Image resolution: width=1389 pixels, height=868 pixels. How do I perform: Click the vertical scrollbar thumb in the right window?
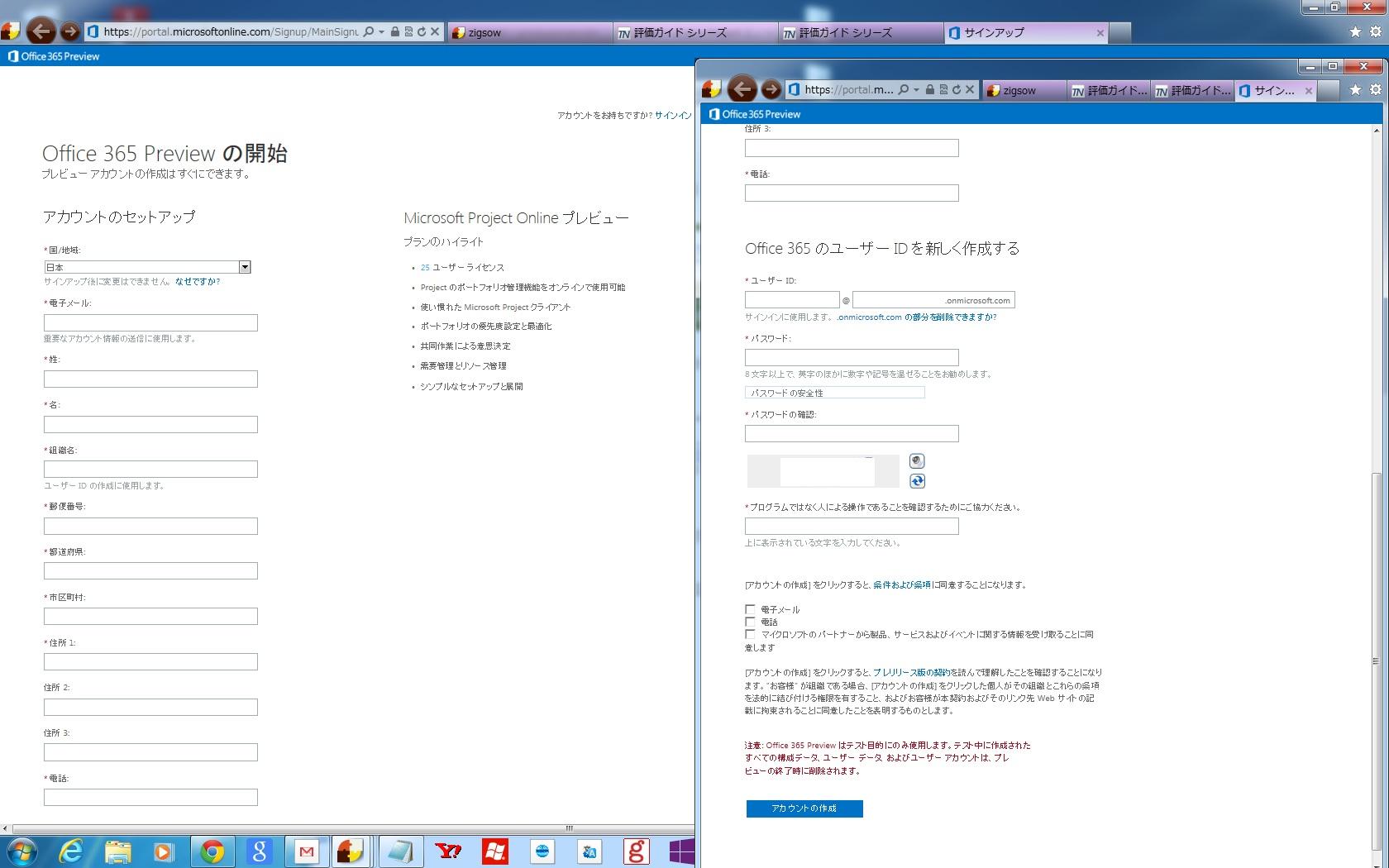click(x=1376, y=661)
